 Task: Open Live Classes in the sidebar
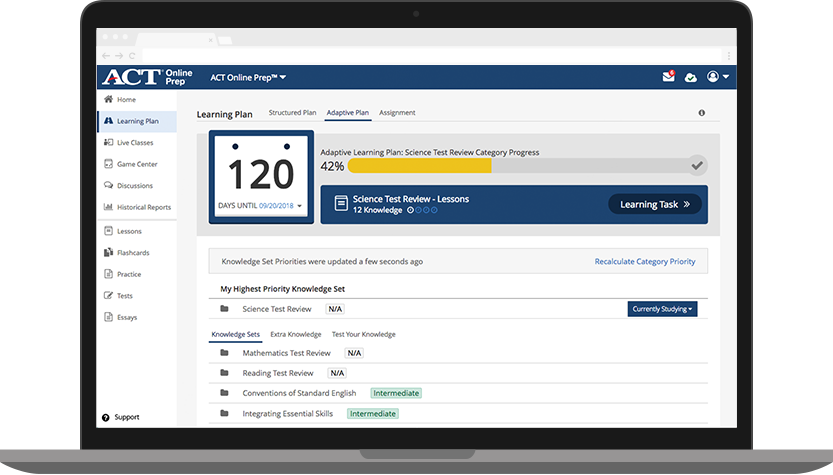point(137,142)
